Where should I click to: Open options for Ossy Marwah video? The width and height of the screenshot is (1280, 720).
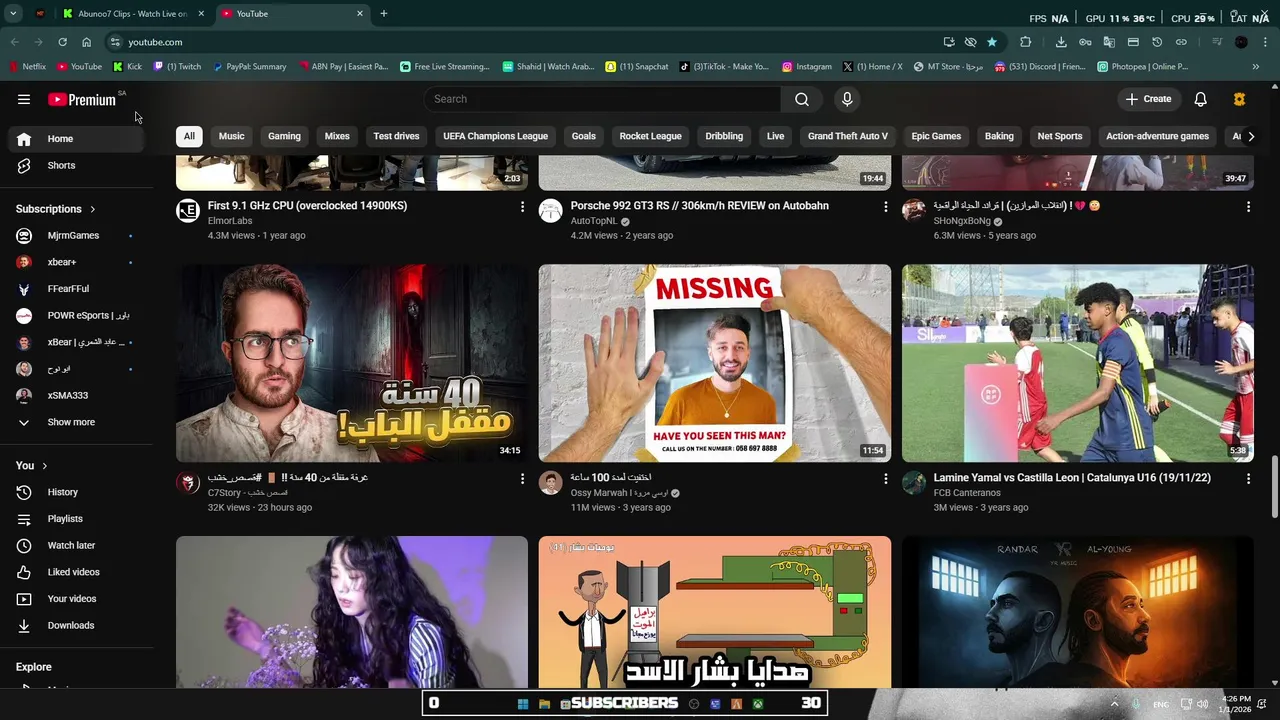tap(885, 479)
